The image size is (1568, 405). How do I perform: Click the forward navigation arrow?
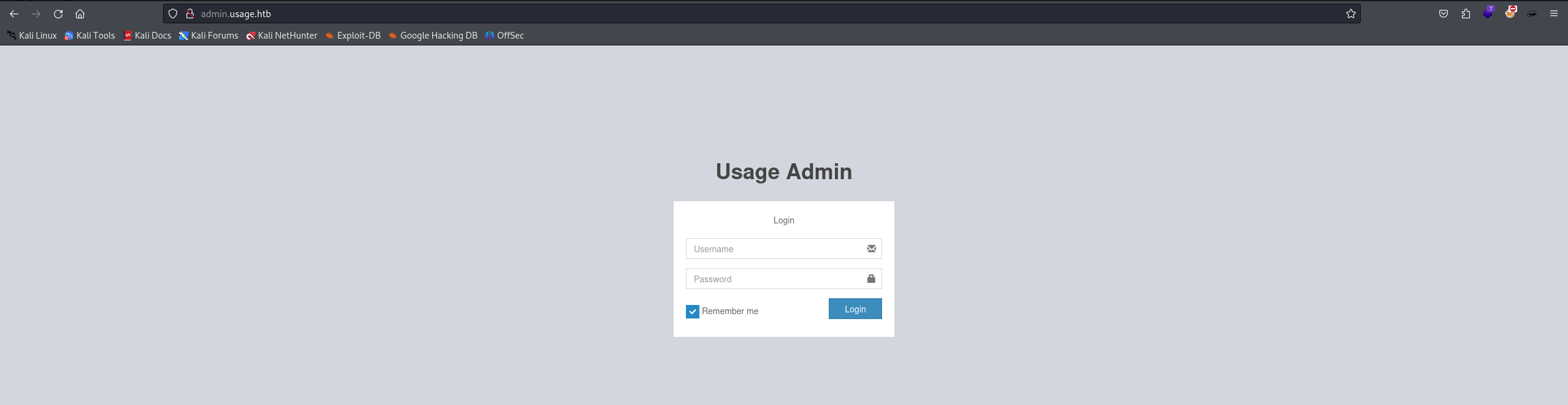click(x=36, y=13)
